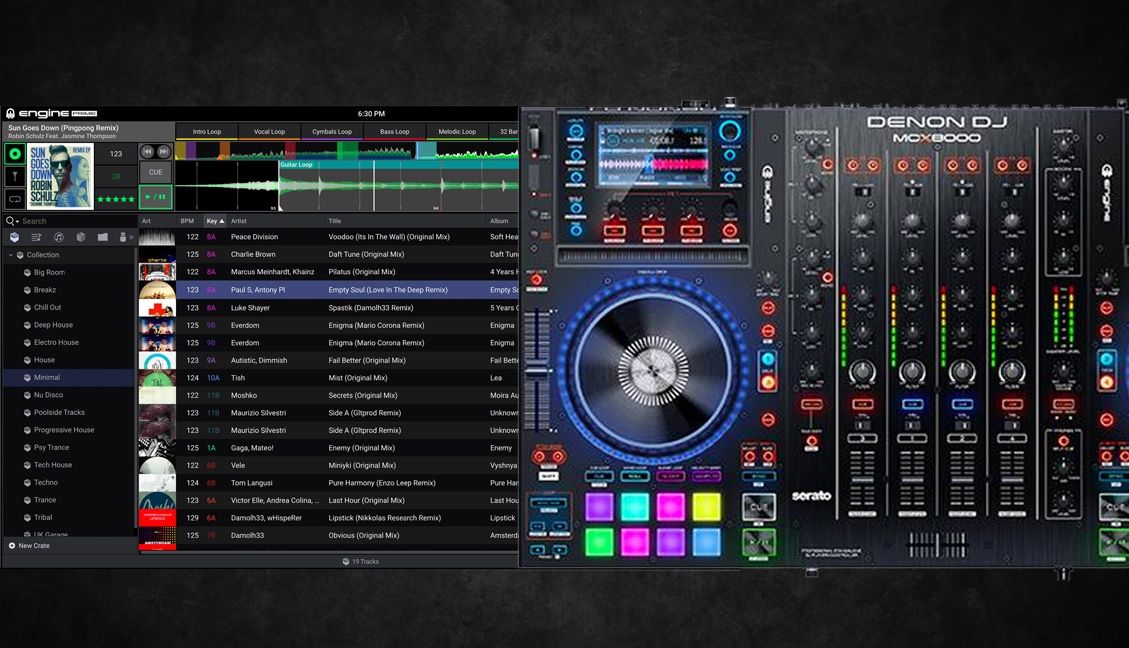1129x648 pixels.
Task: Open the Trance crate
Action: click(45, 500)
